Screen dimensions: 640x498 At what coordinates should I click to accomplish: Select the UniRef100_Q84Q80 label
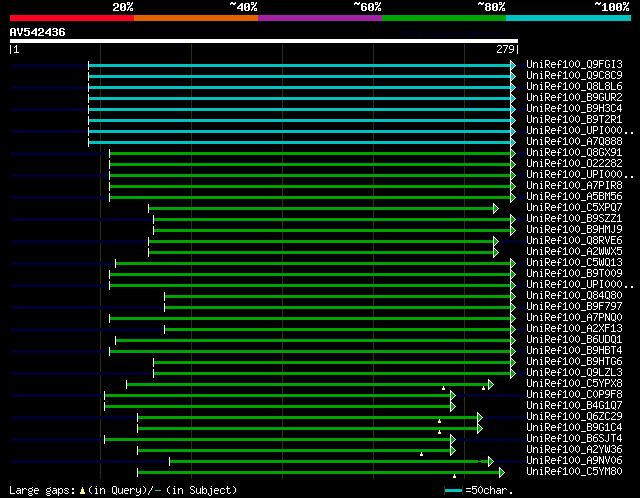574,296
